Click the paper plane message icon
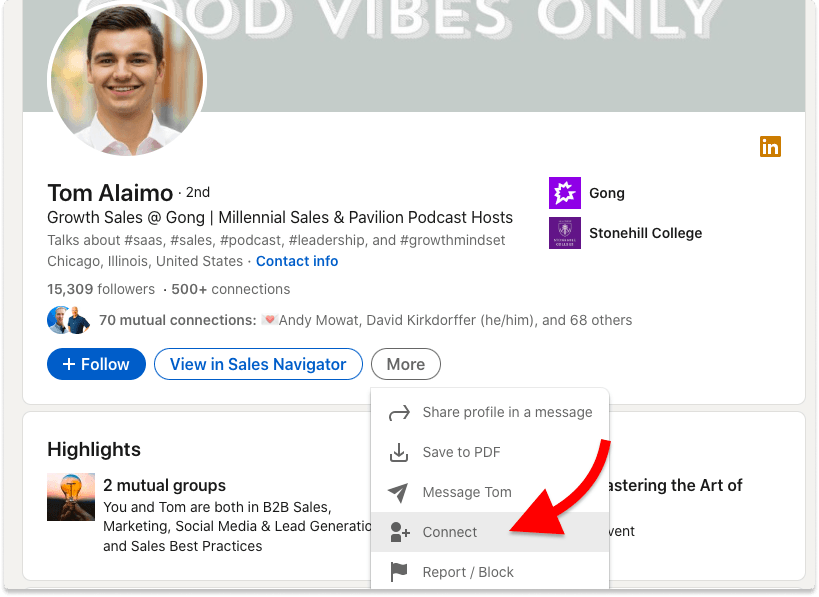Screen dimensions: 819x597 coord(398,492)
